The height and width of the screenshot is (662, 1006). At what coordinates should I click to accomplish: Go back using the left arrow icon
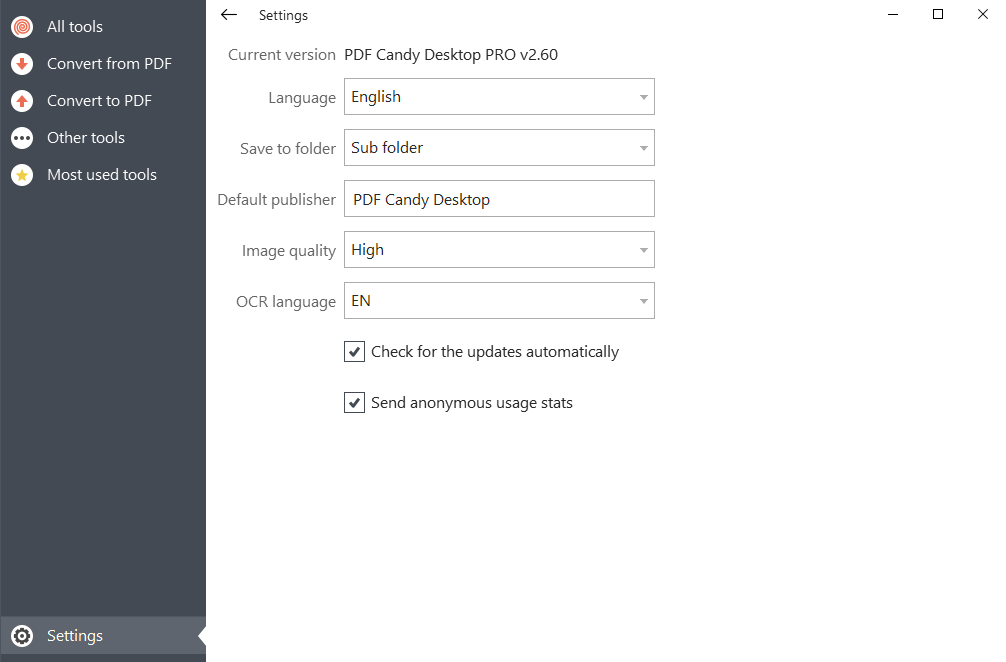coord(229,15)
